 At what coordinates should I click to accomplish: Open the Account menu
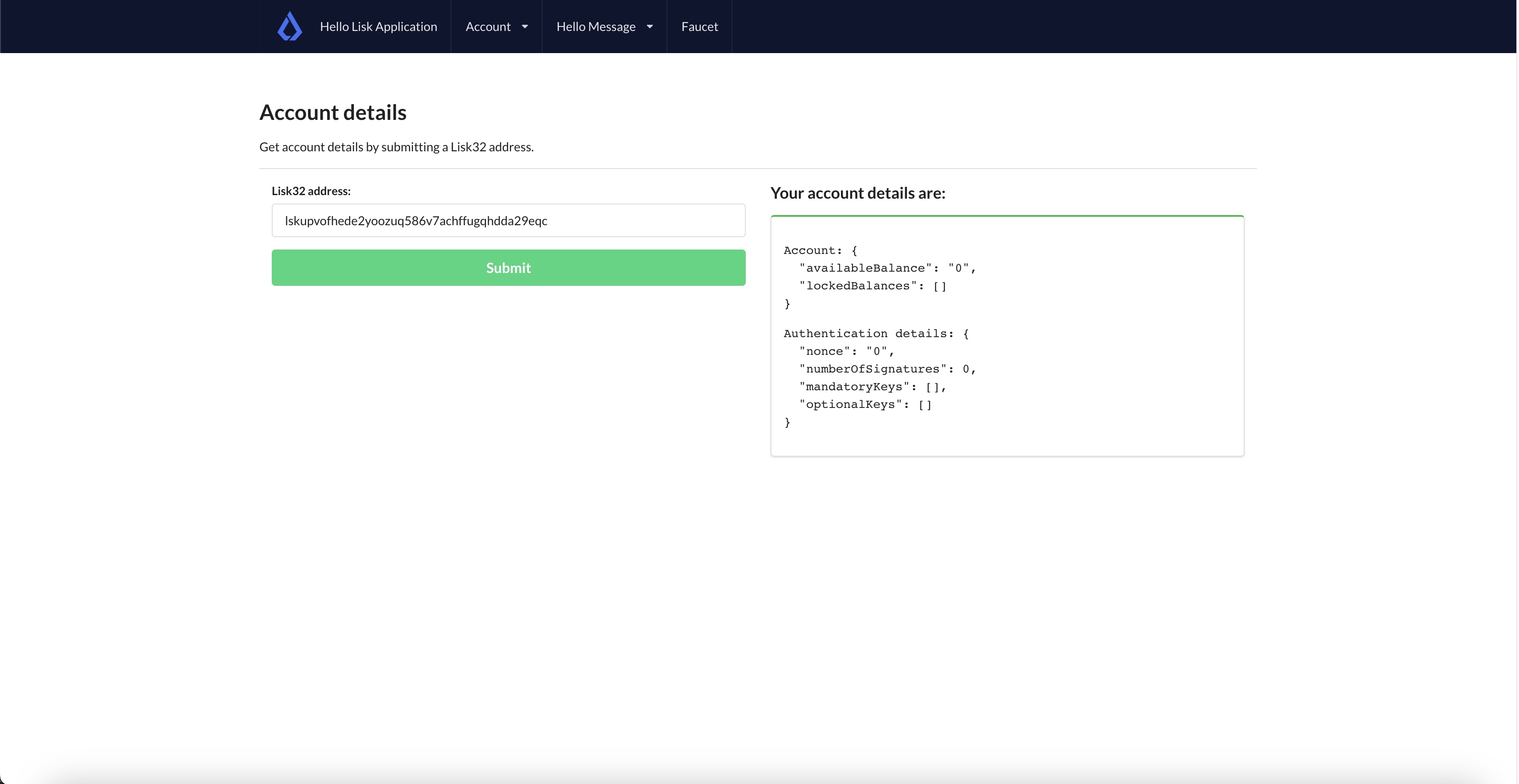click(x=497, y=27)
